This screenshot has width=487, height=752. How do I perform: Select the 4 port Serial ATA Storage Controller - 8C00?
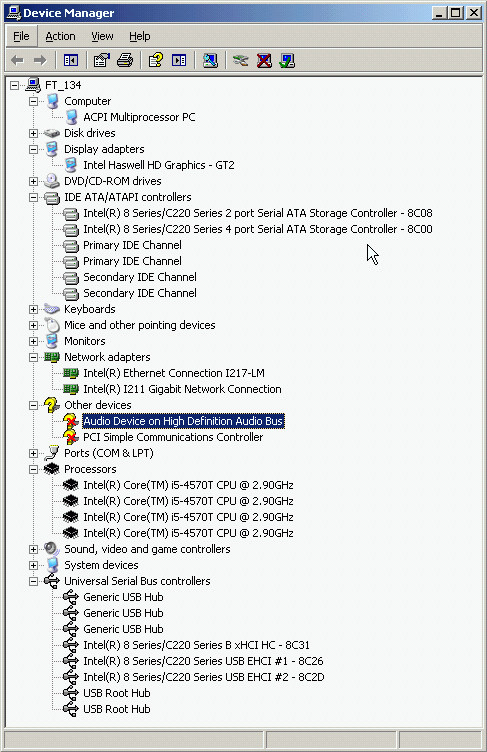pos(258,229)
